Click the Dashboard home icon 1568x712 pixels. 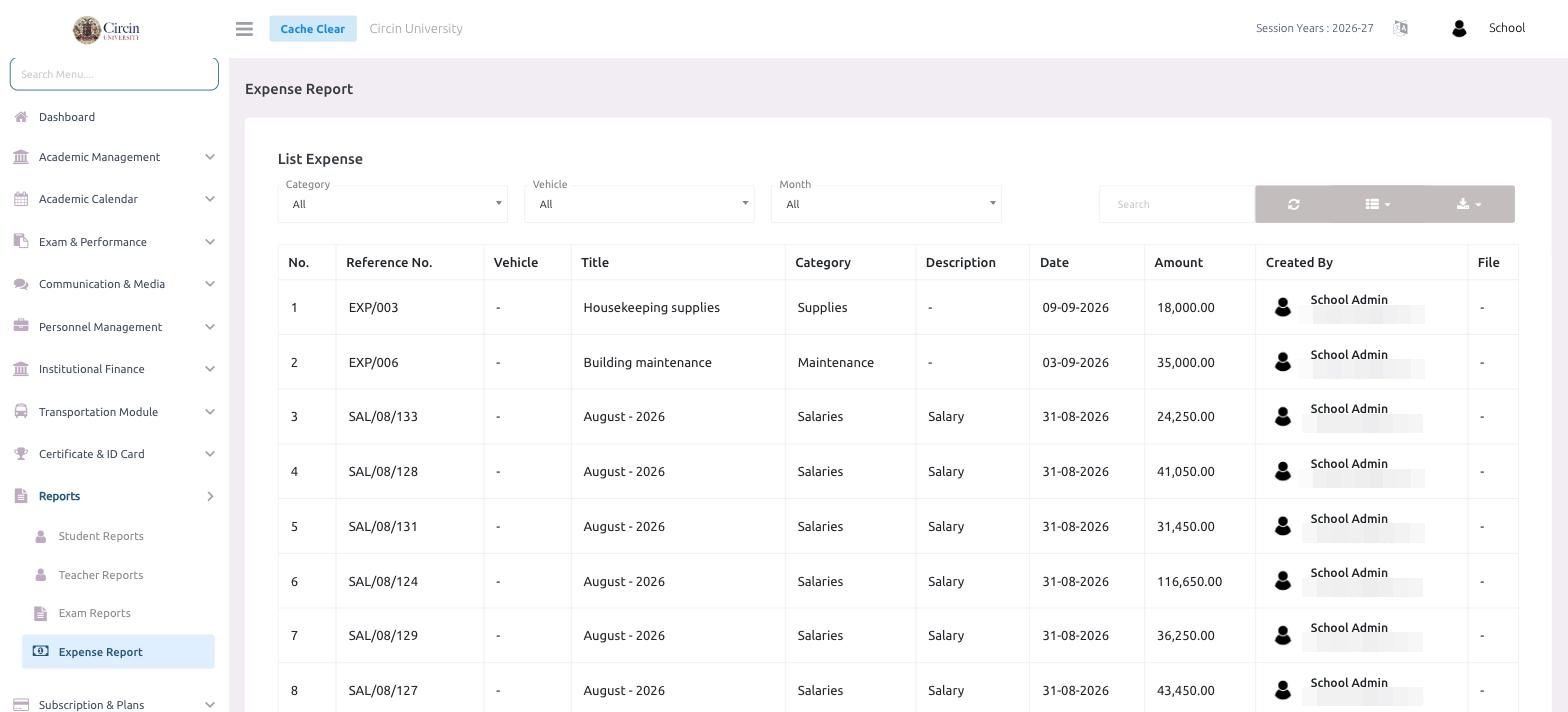click(x=21, y=117)
